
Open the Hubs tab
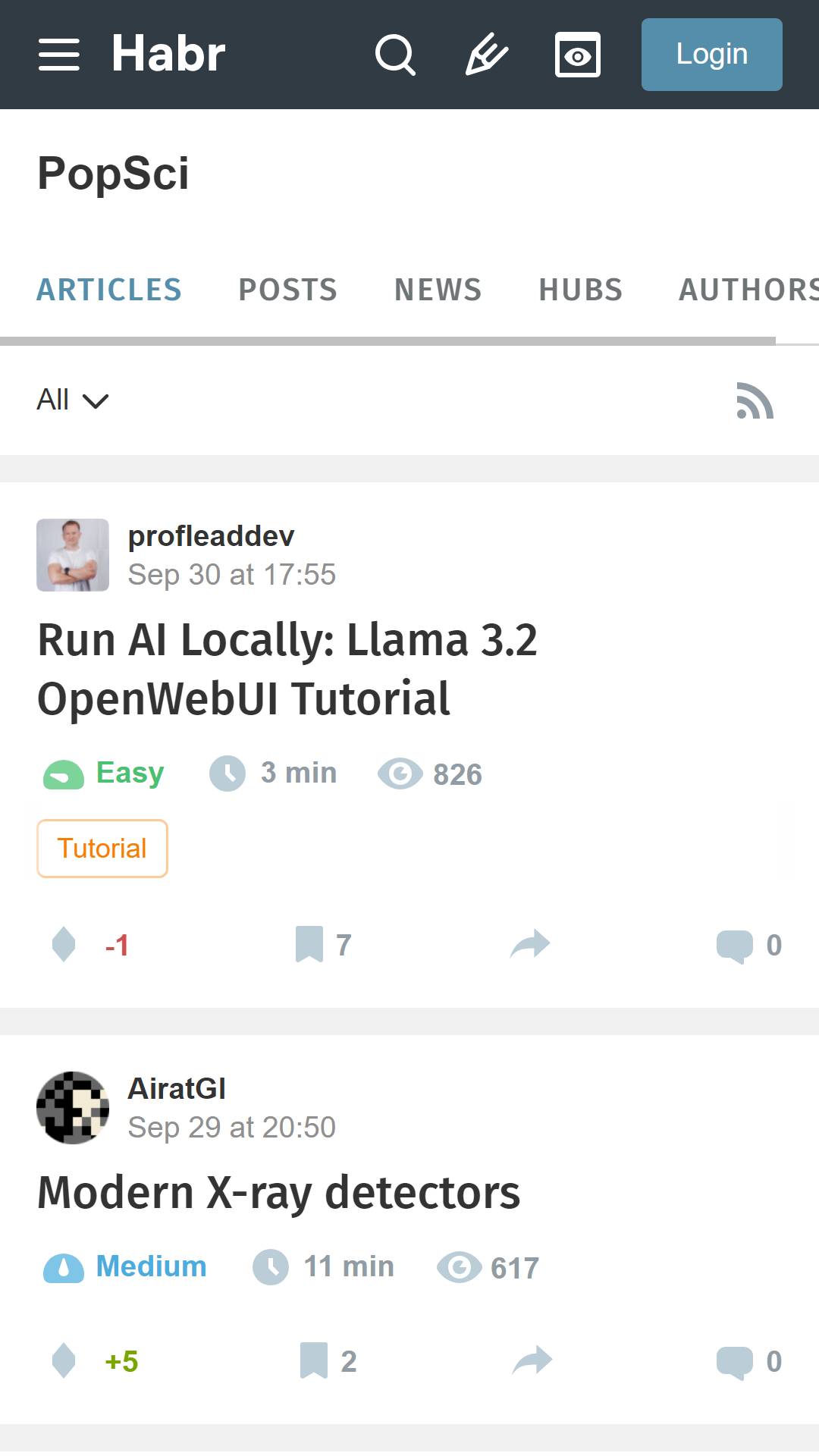pyautogui.click(x=581, y=290)
